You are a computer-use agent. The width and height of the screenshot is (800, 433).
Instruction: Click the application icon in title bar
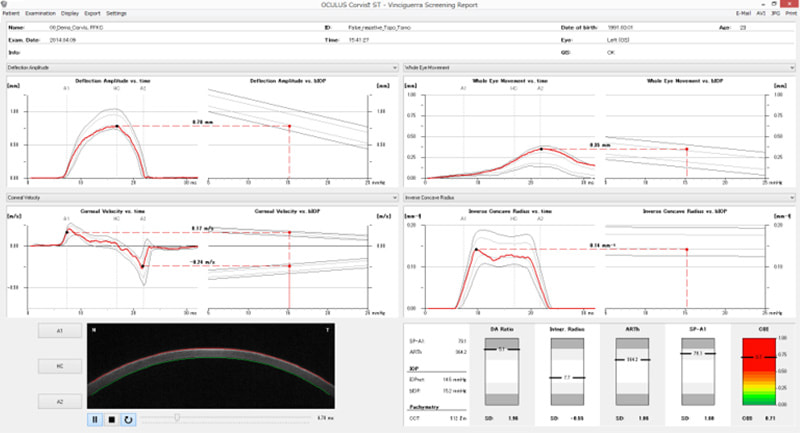point(4,4)
